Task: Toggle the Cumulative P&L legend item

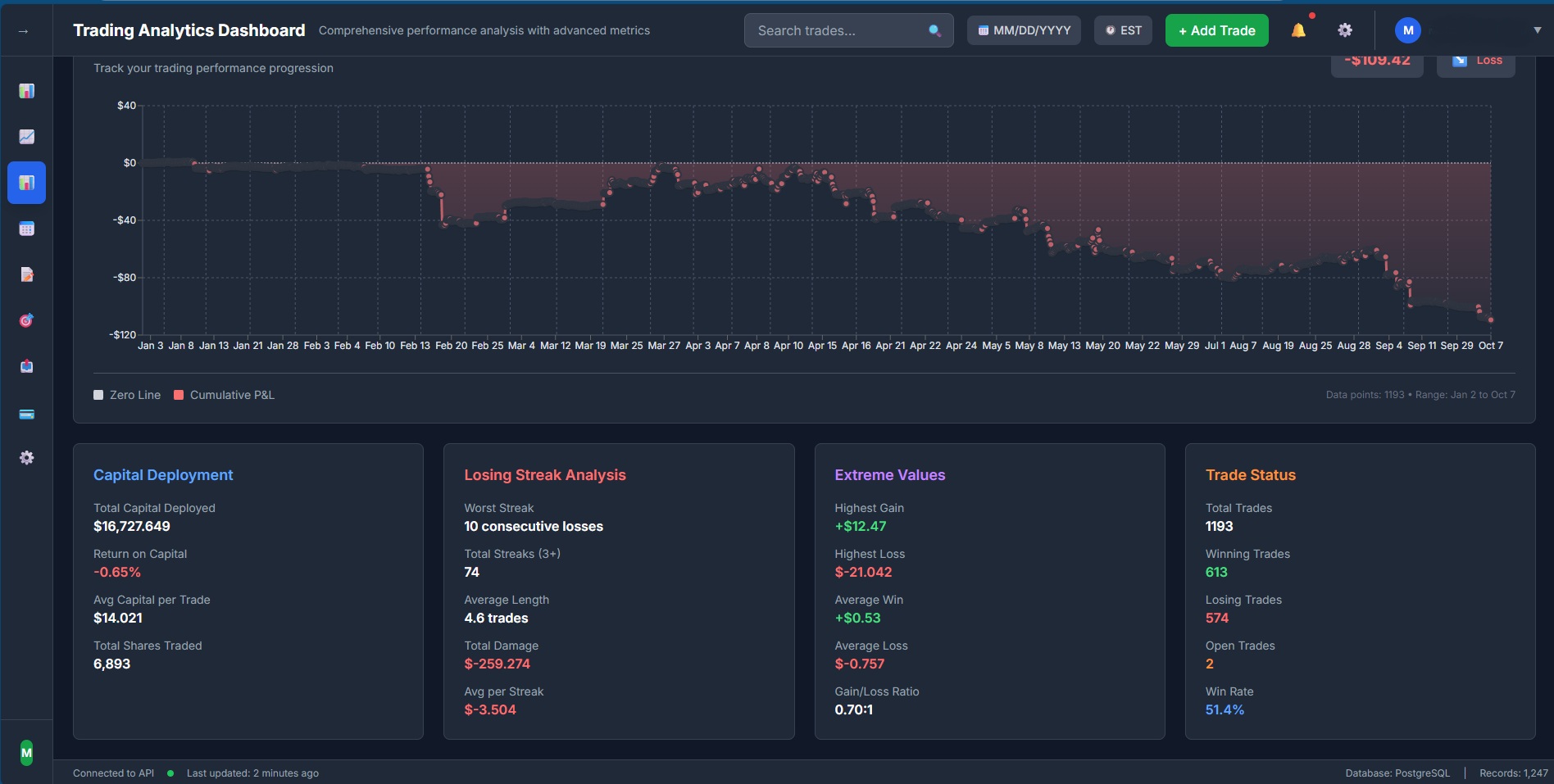Action: 223,395
